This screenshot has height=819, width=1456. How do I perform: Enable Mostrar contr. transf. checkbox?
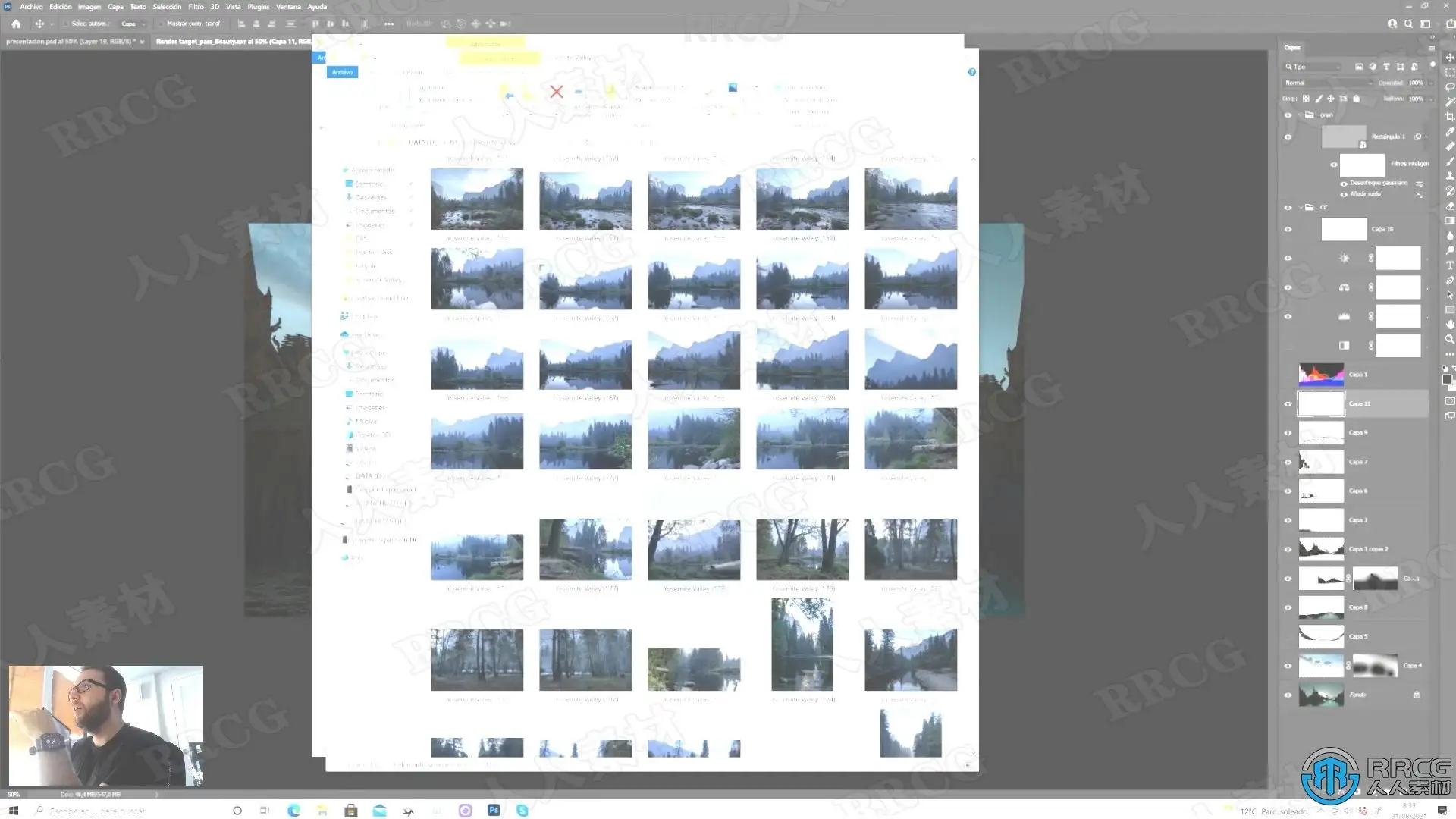pos(162,24)
